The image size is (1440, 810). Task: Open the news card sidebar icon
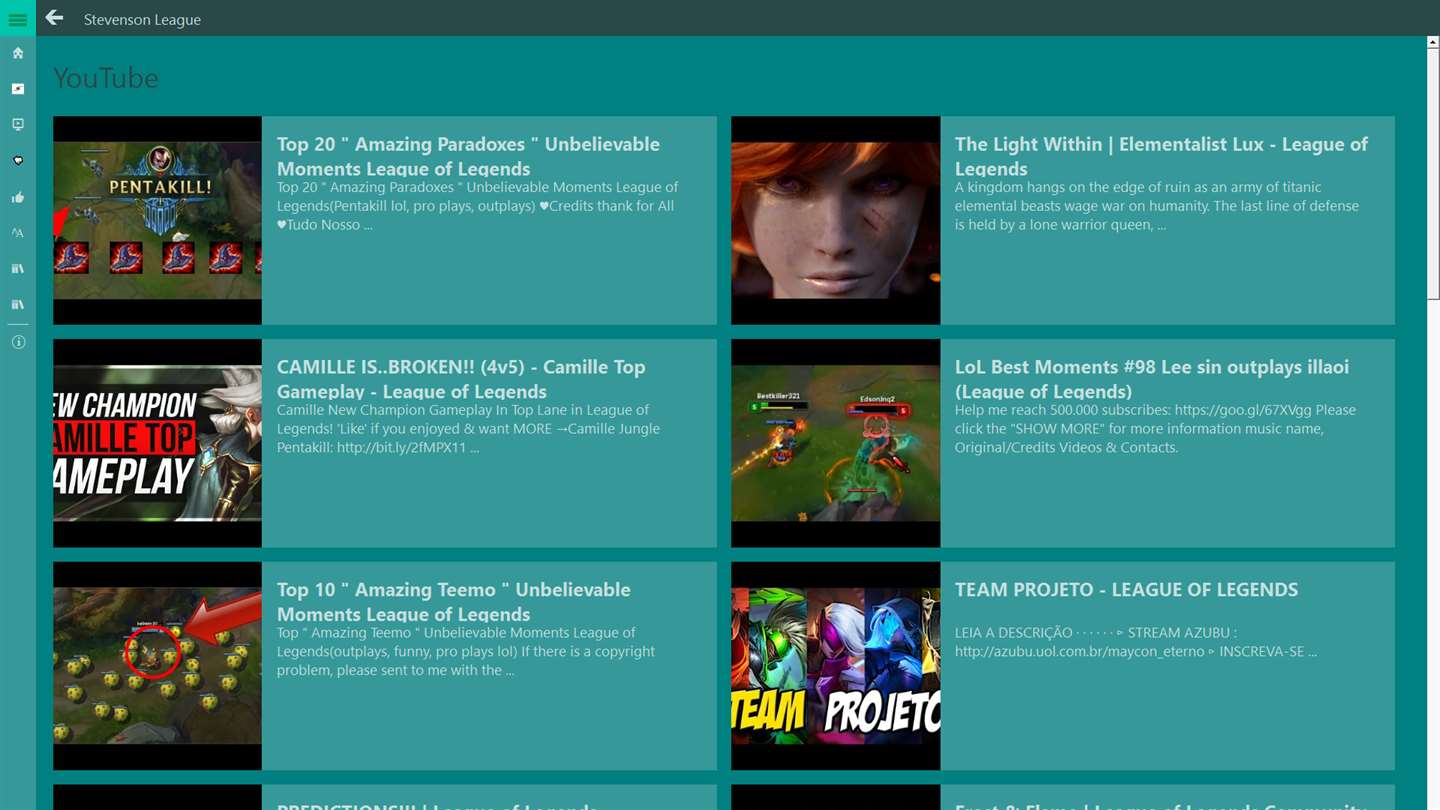(x=18, y=89)
